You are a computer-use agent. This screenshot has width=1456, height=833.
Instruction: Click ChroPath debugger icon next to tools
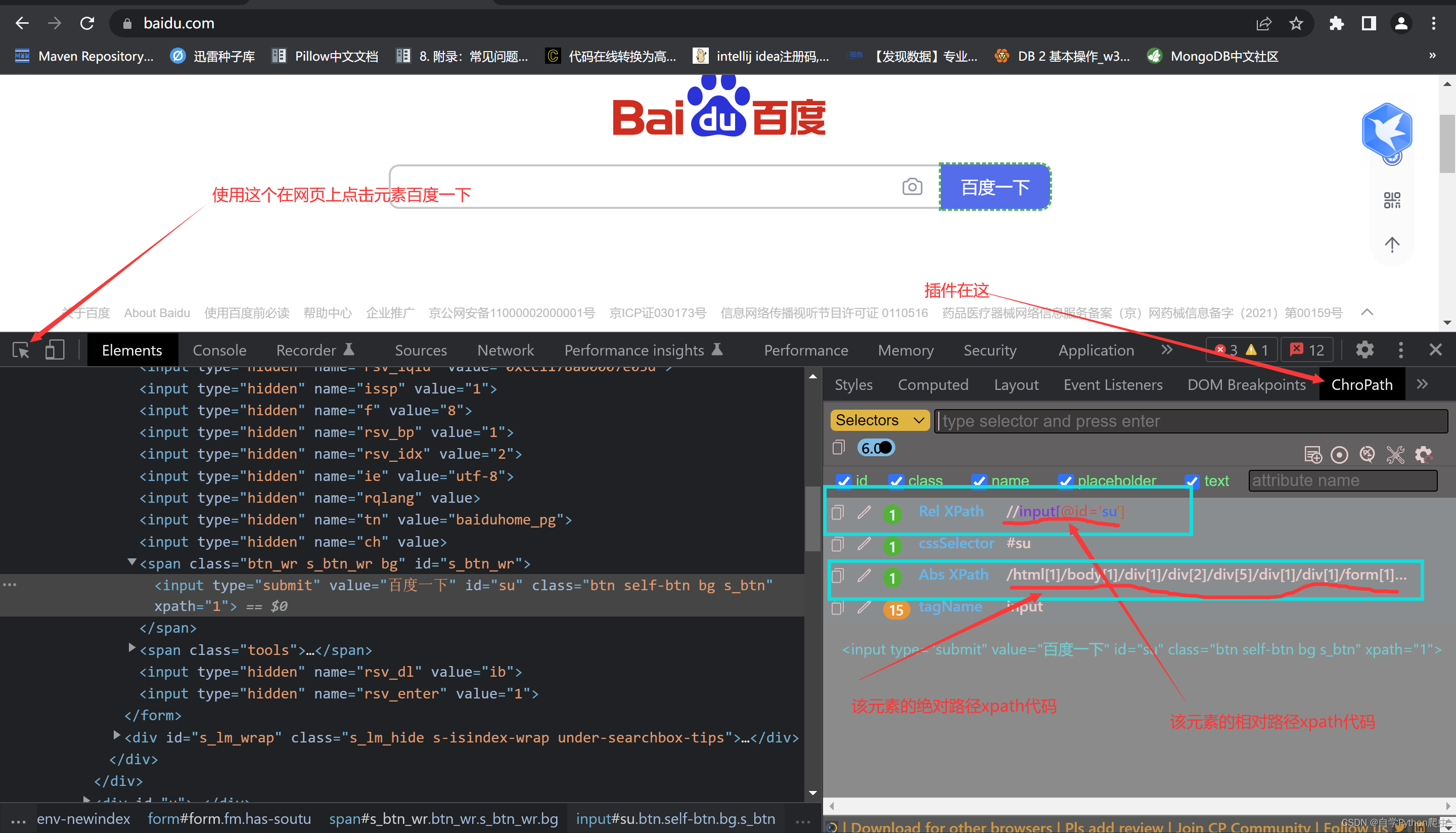coord(1368,454)
